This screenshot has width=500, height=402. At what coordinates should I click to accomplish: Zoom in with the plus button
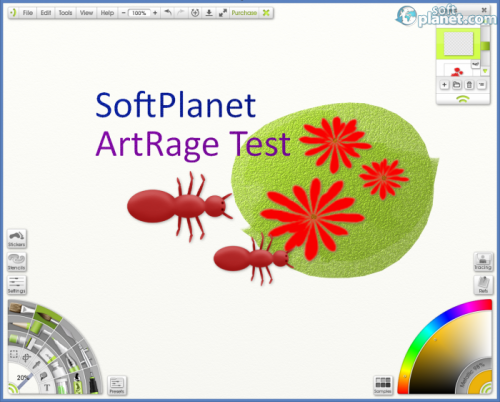coord(155,13)
